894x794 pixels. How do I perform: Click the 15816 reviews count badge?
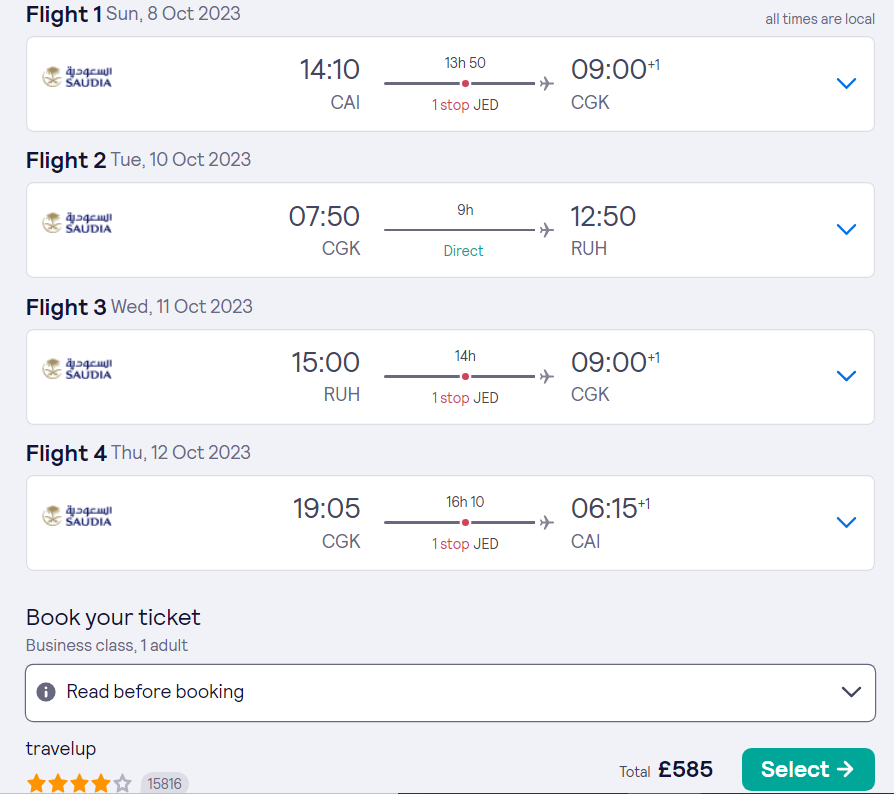165,784
